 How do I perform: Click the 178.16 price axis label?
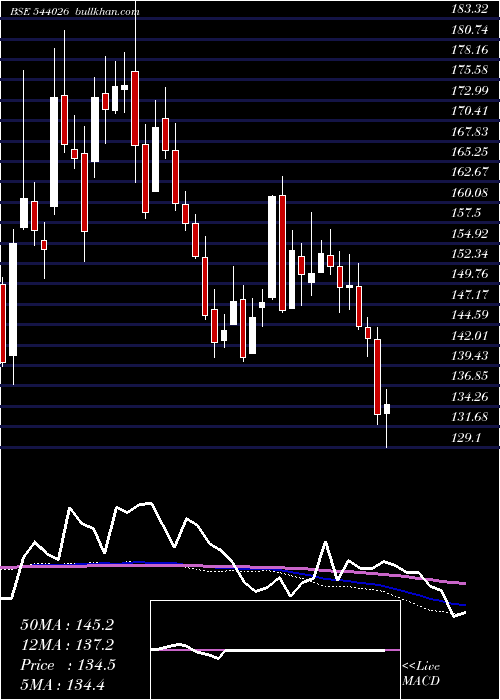pos(469,50)
